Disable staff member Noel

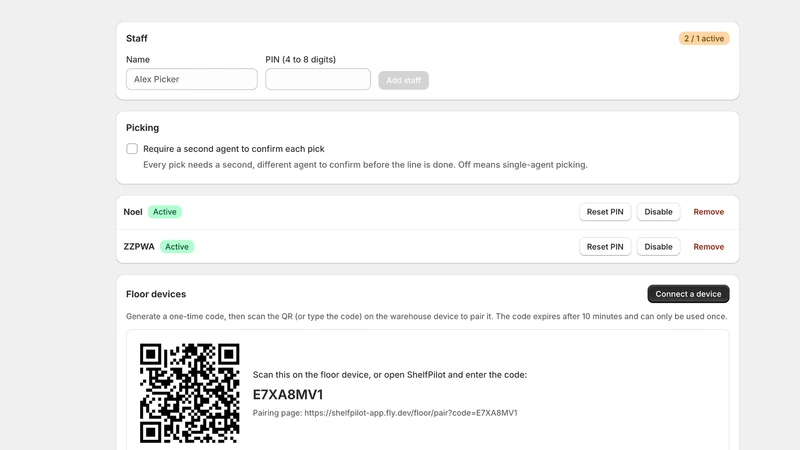[x=658, y=212]
